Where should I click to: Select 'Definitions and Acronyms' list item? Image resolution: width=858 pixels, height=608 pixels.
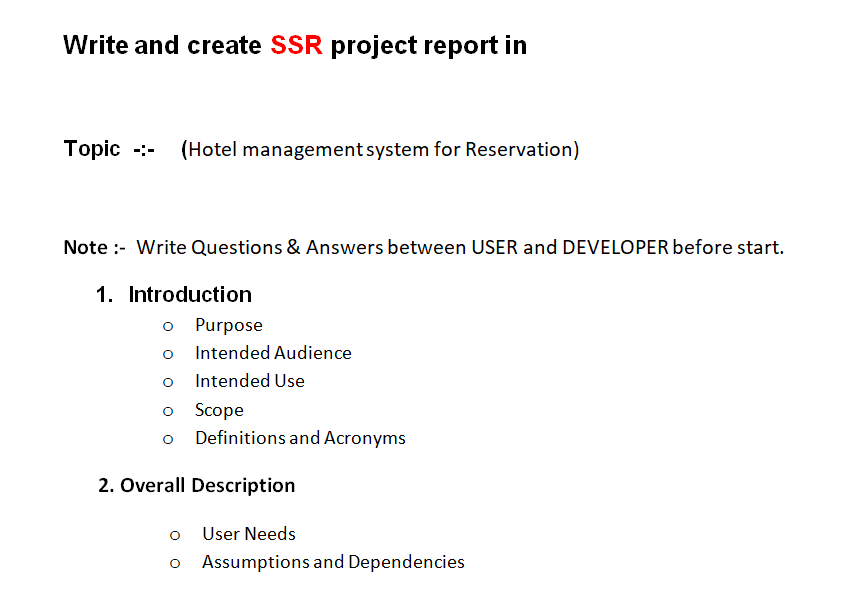[300, 438]
